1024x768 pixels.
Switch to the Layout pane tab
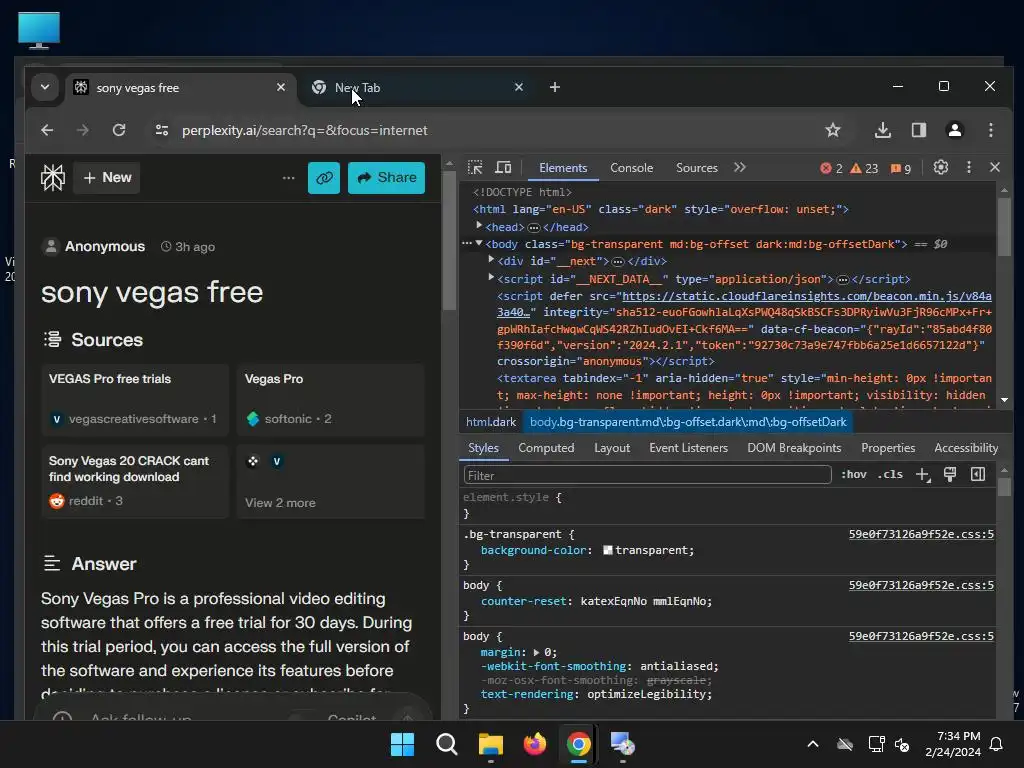pos(612,448)
